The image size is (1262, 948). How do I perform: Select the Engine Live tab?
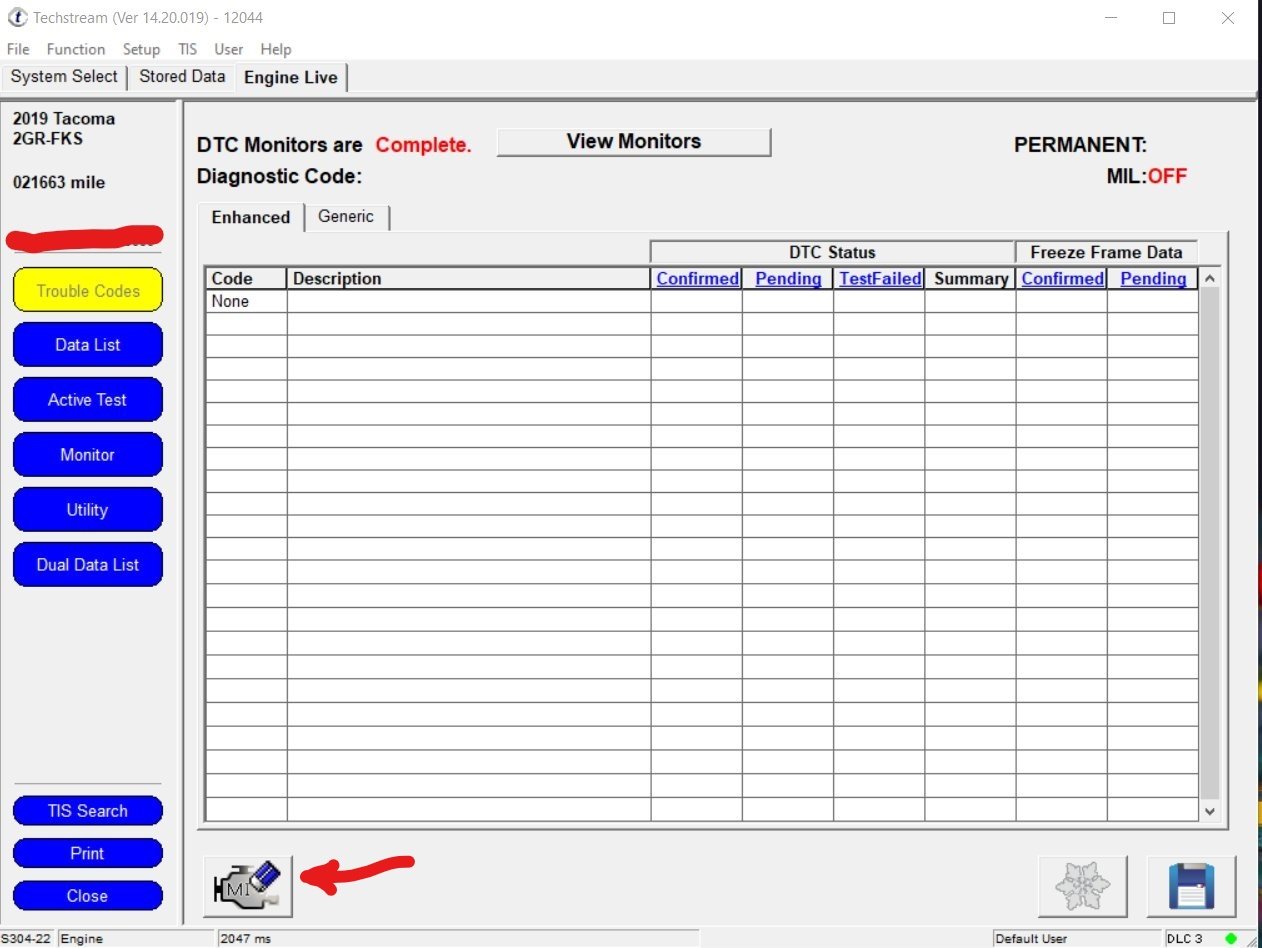coord(291,78)
